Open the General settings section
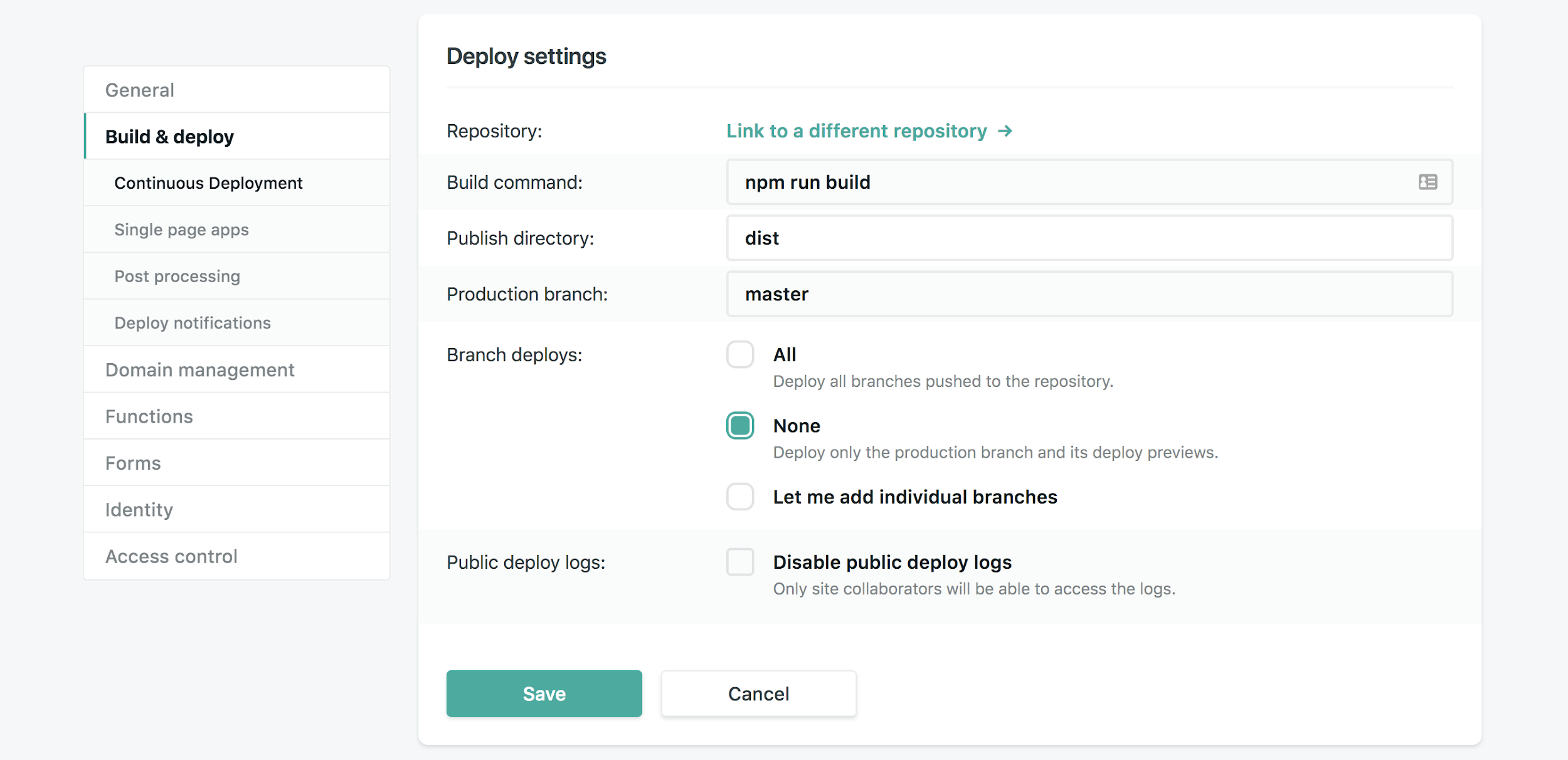The height and width of the screenshot is (760, 1568). click(140, 90)
